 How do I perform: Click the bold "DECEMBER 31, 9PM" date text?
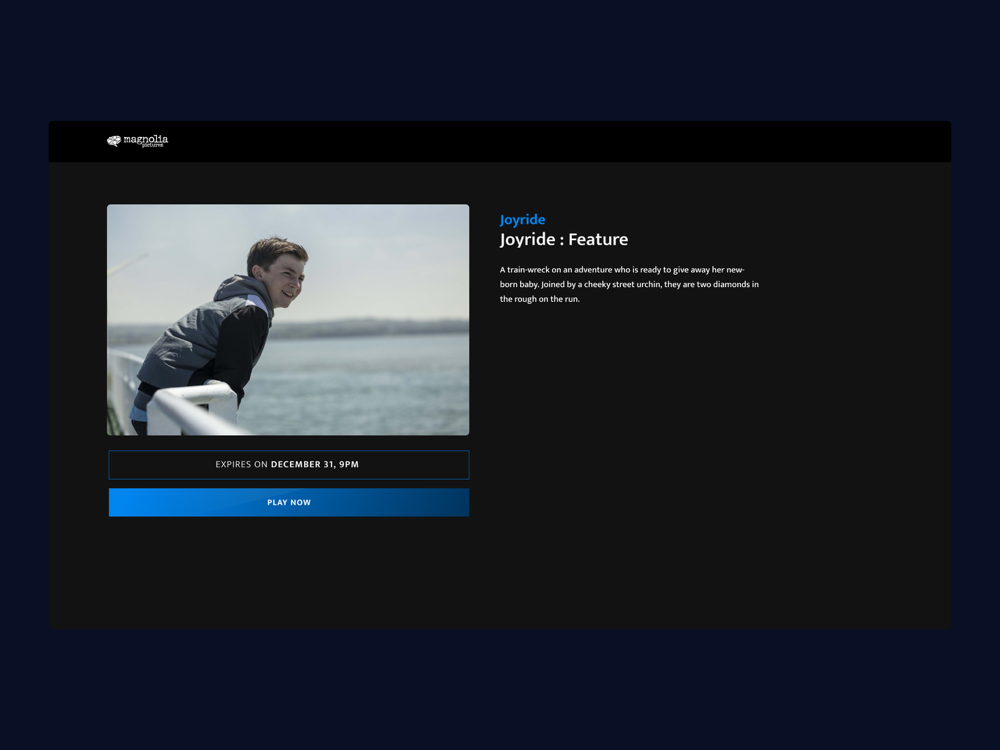pos(315,464)
